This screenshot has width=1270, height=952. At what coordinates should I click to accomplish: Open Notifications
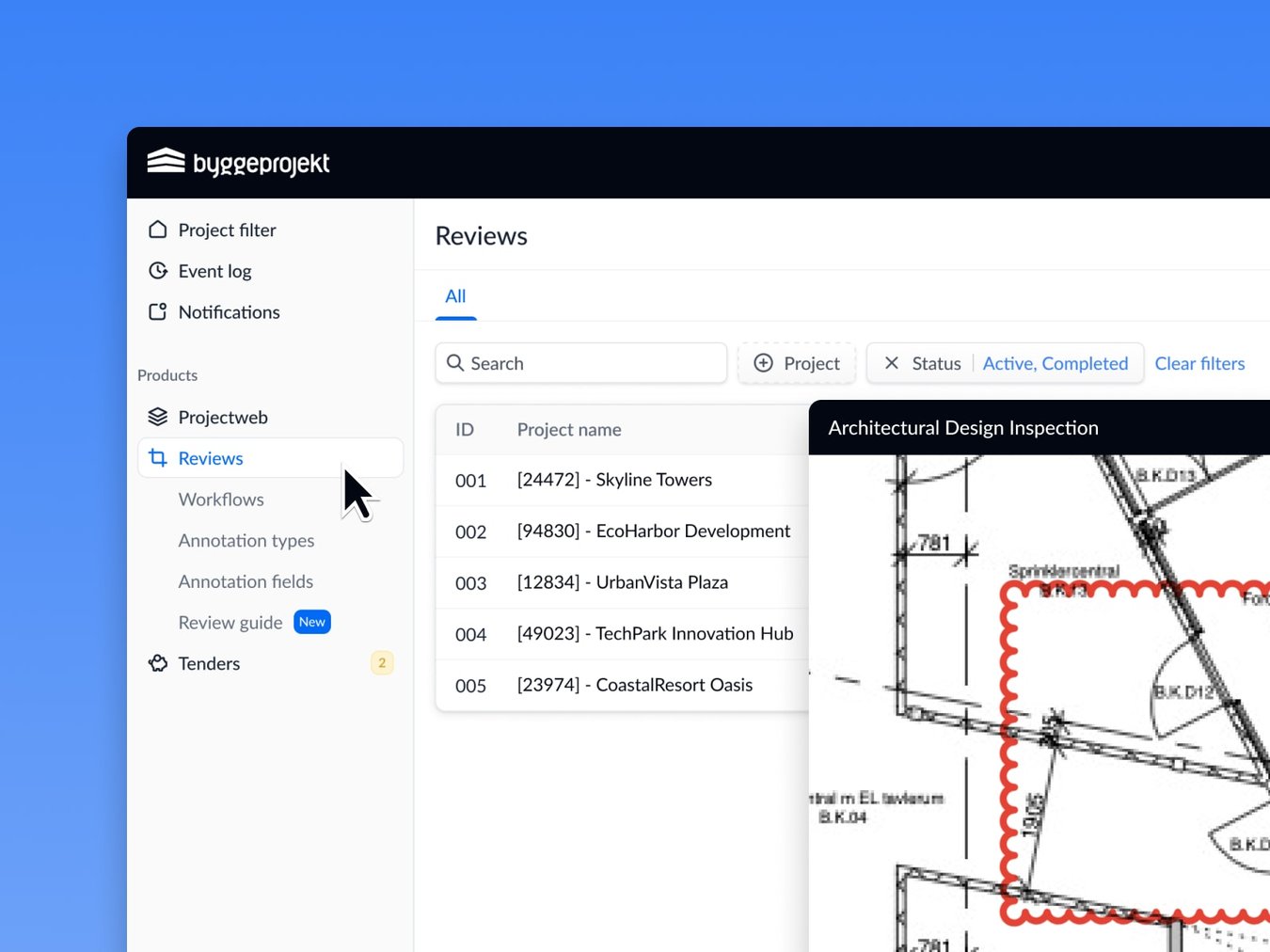click(x=229, y=311)
